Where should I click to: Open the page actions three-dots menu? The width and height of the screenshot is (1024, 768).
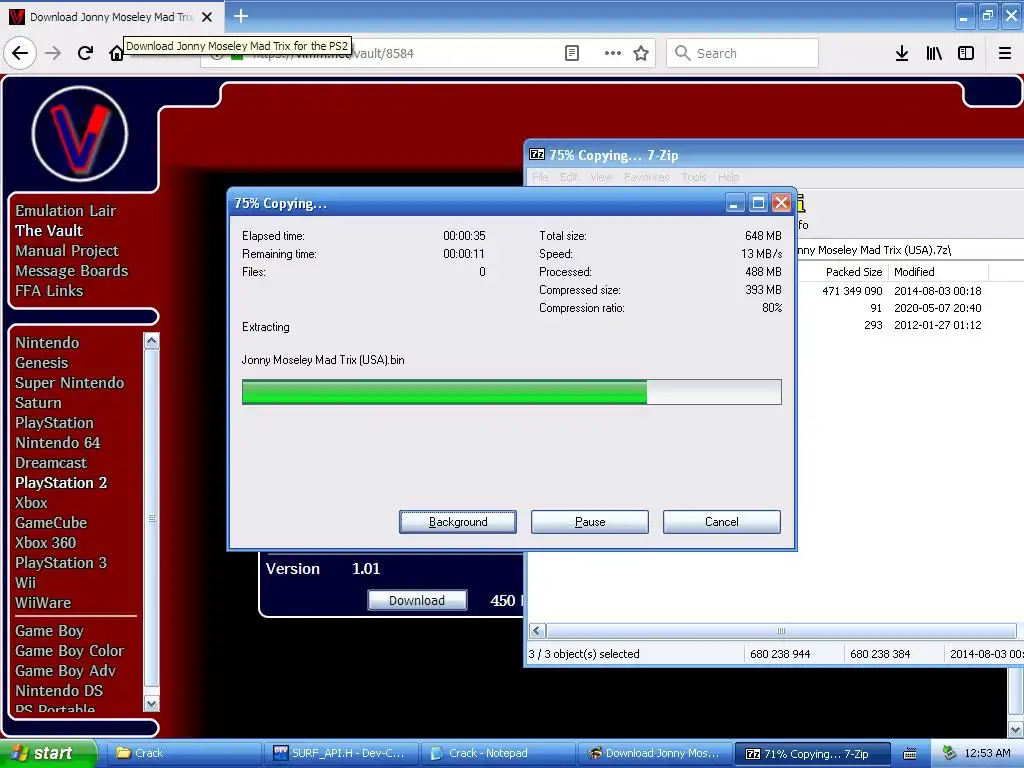pos(613,53)
